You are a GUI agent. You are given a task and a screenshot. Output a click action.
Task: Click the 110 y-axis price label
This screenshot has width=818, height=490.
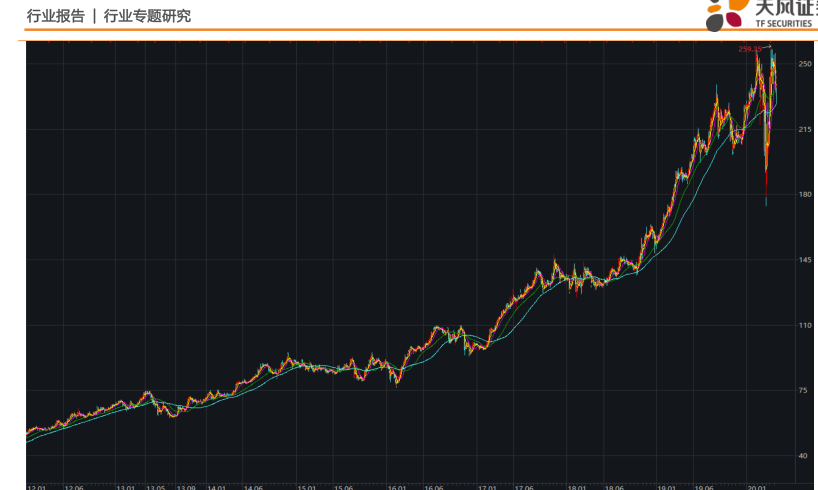(x=805, y=325)
